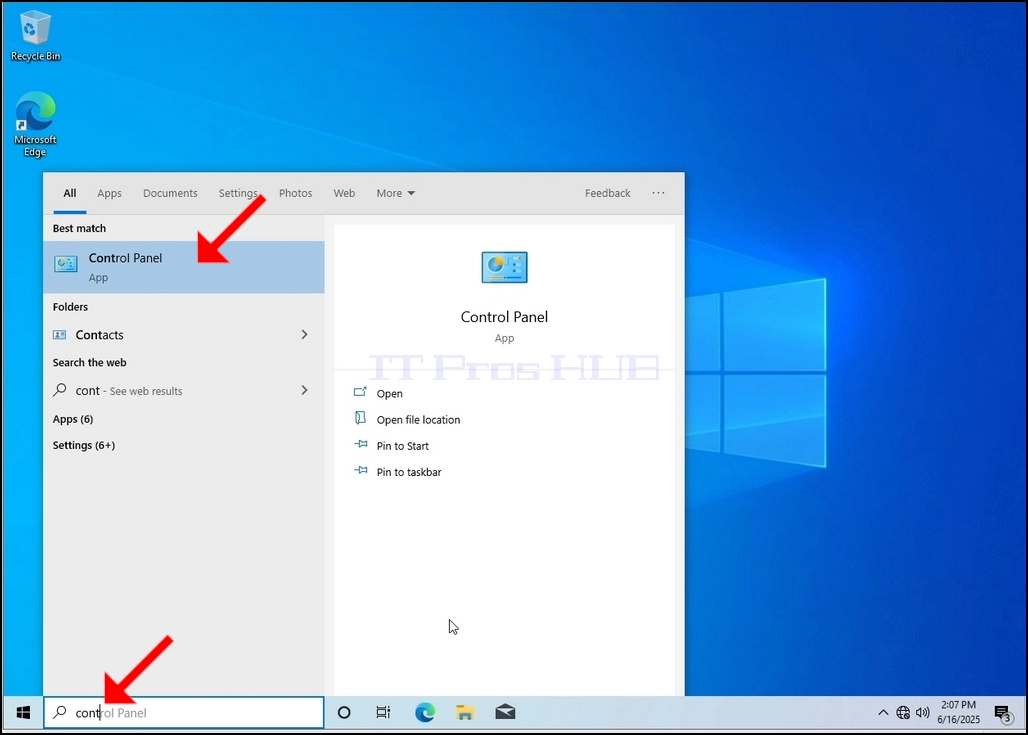Open Task View from the taskbar
Viewport: 1028px width, 735px height.
(x=384, y=712)
